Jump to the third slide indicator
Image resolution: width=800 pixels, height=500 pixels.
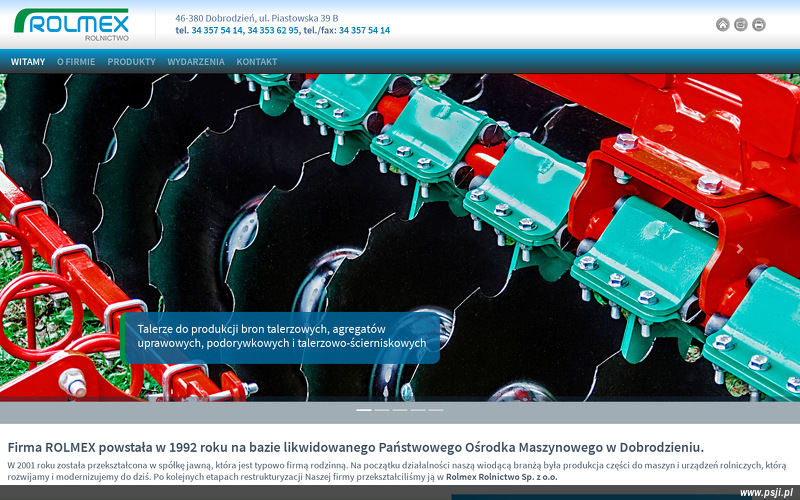tap(400, 410)
